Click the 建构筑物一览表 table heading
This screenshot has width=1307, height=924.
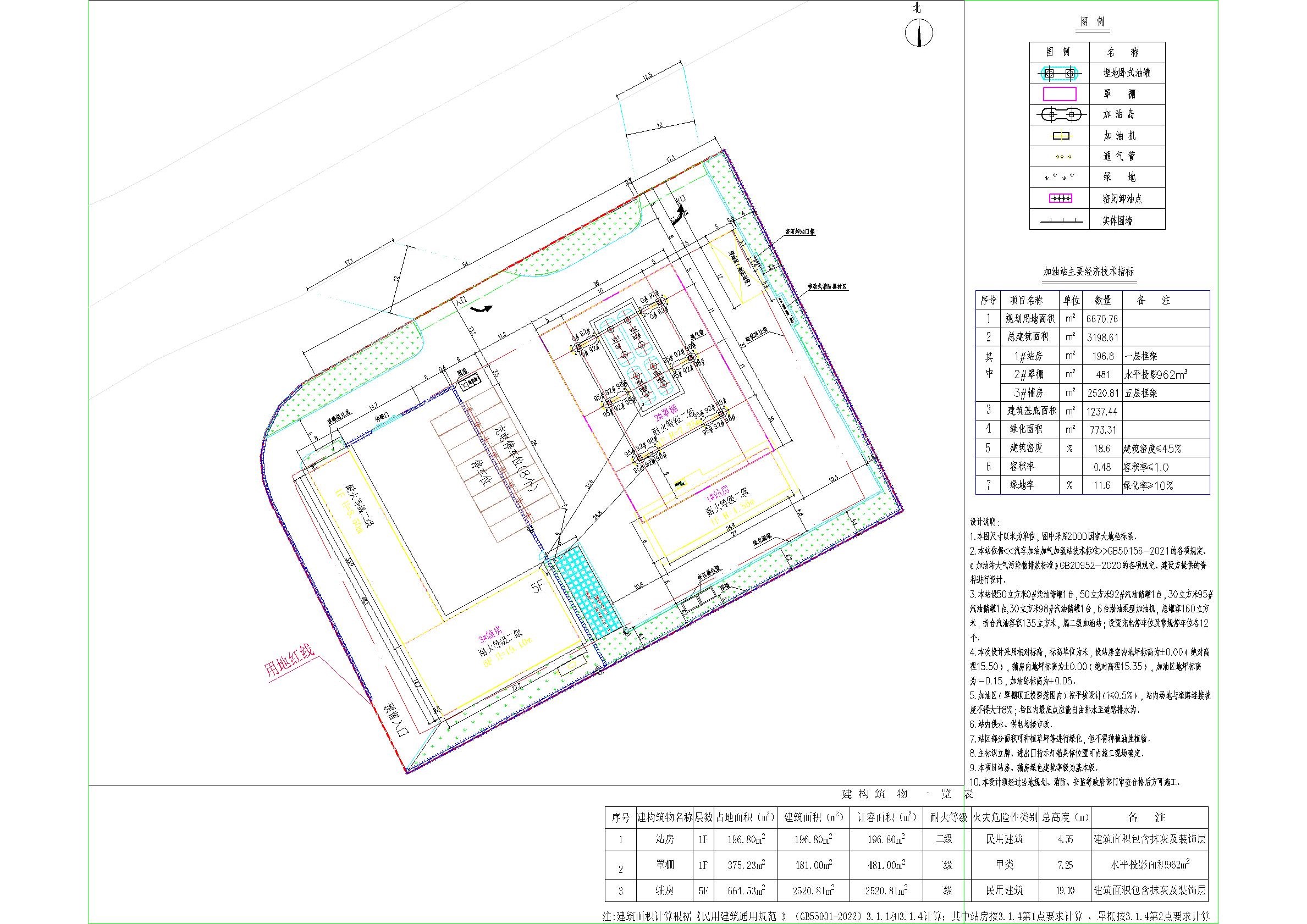(907, 794)
